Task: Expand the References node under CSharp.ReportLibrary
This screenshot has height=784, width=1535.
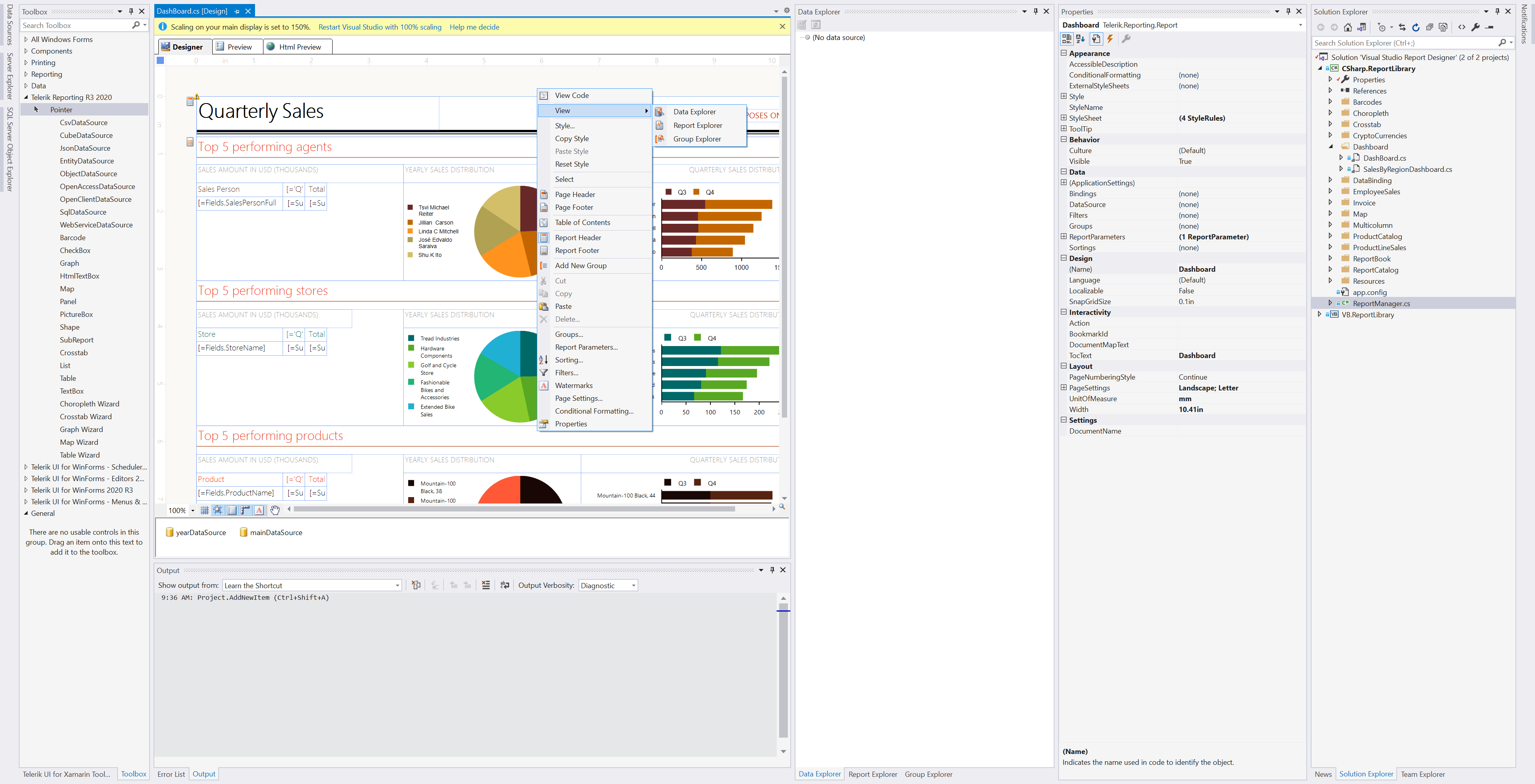Action: pos(1331,91)
